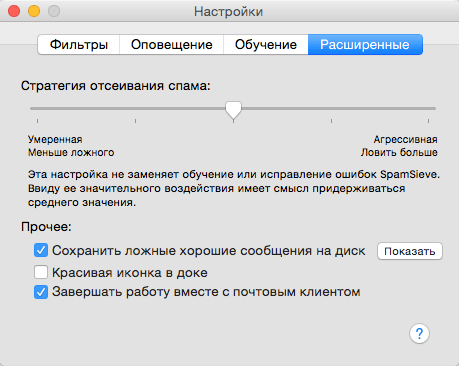Click the Агрессивная label under the slider
The height and width of the screenshot is (366, 459).
[405, 139]
